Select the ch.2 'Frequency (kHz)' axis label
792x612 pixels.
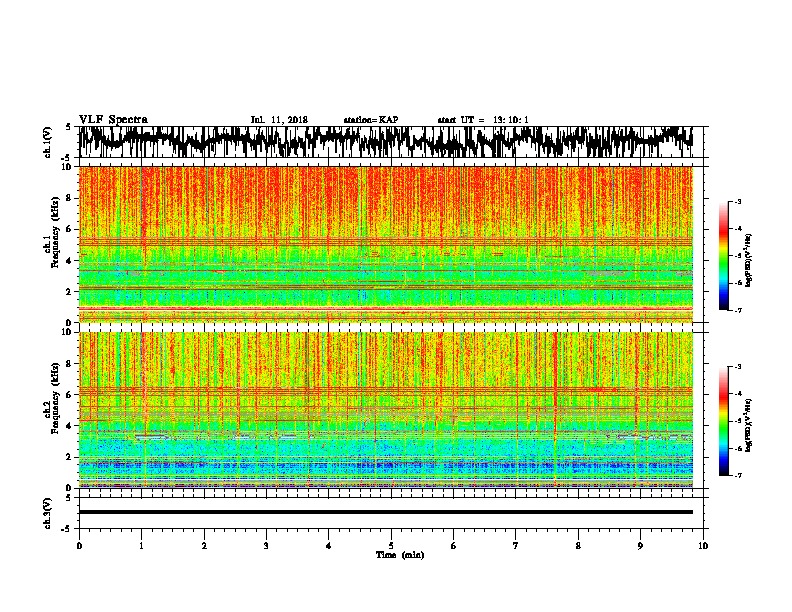click(55, 398)
